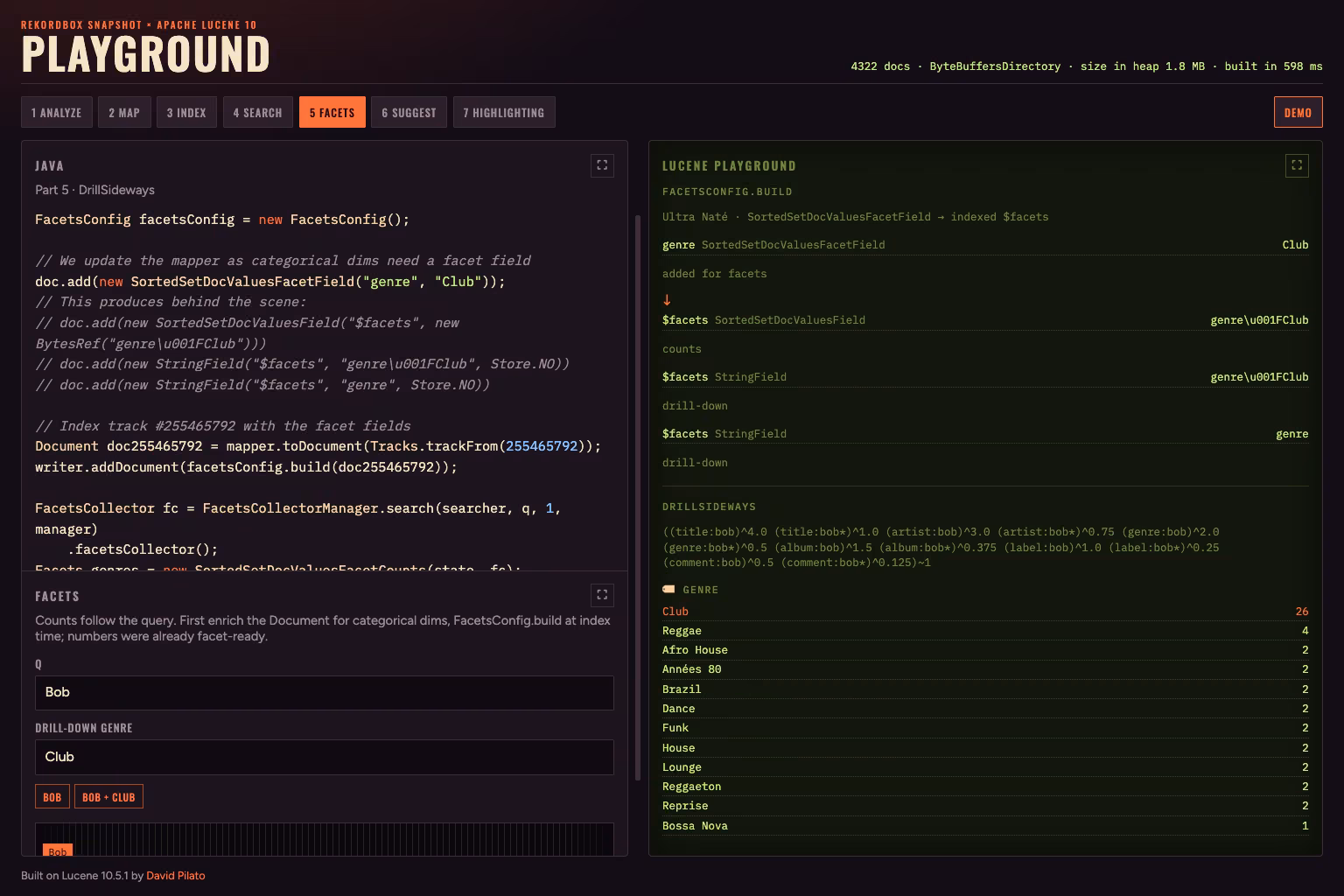Expand the Facets panel fullscreen

click(602, 595)
